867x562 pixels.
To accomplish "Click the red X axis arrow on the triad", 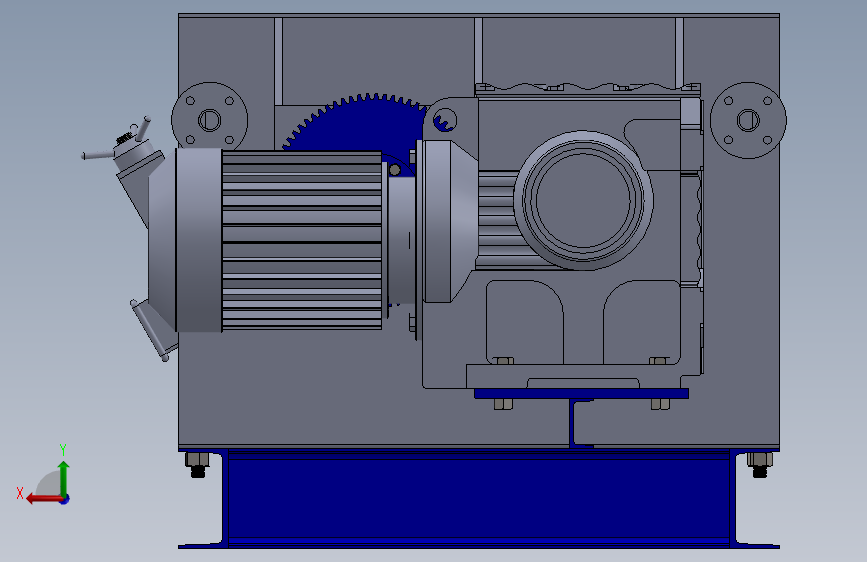I will [44, 499].
